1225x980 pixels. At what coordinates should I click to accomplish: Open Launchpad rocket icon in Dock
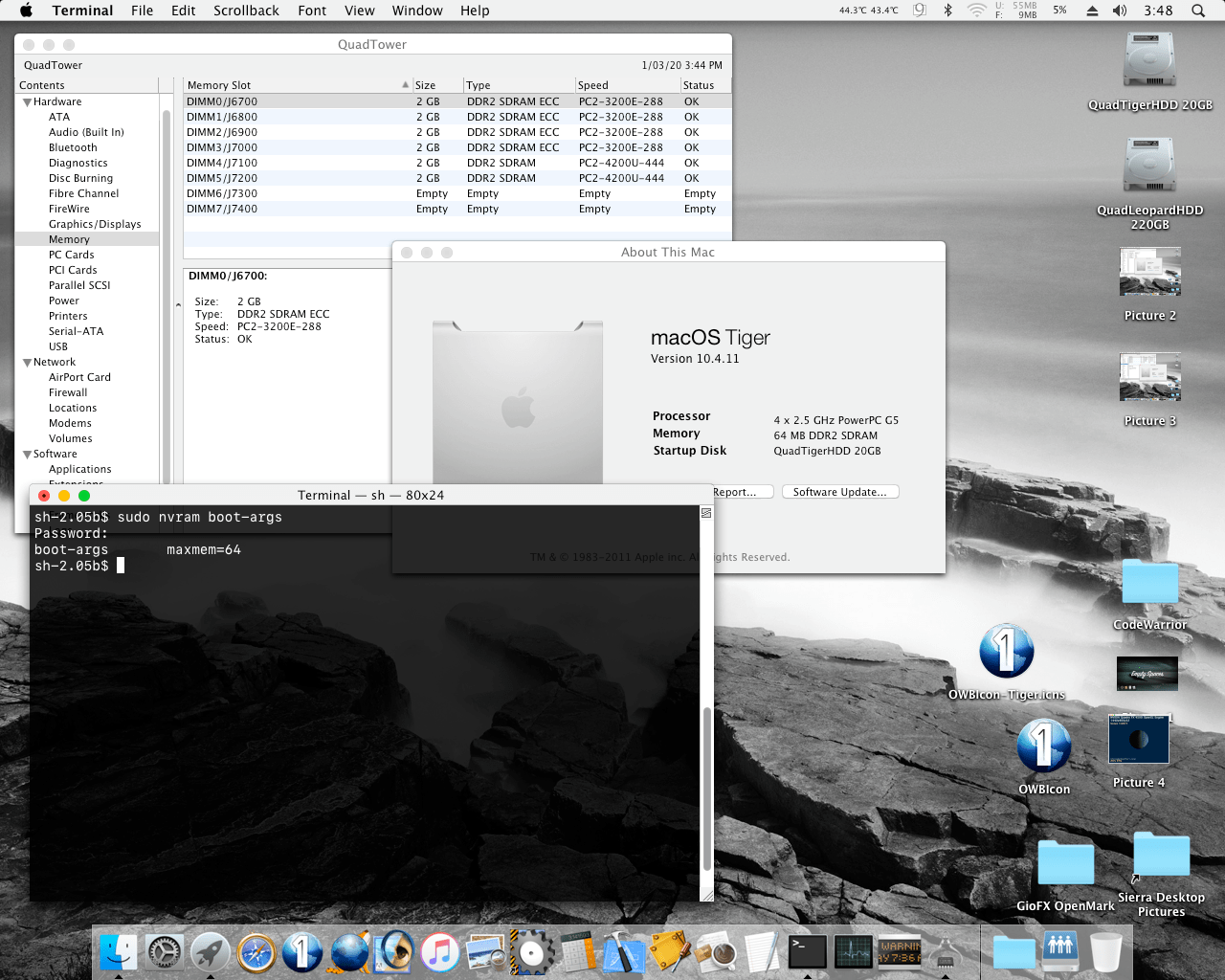[x=211, y=952]
